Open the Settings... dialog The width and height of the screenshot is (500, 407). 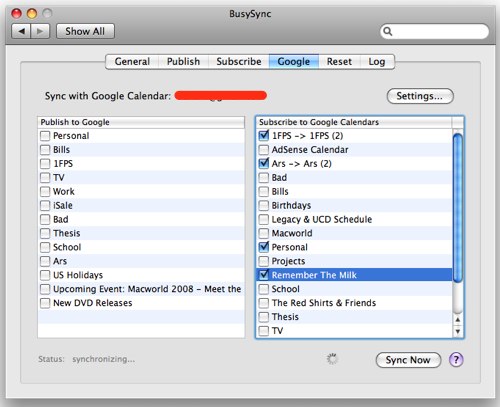pyautogui.click(x=420, y=96)
